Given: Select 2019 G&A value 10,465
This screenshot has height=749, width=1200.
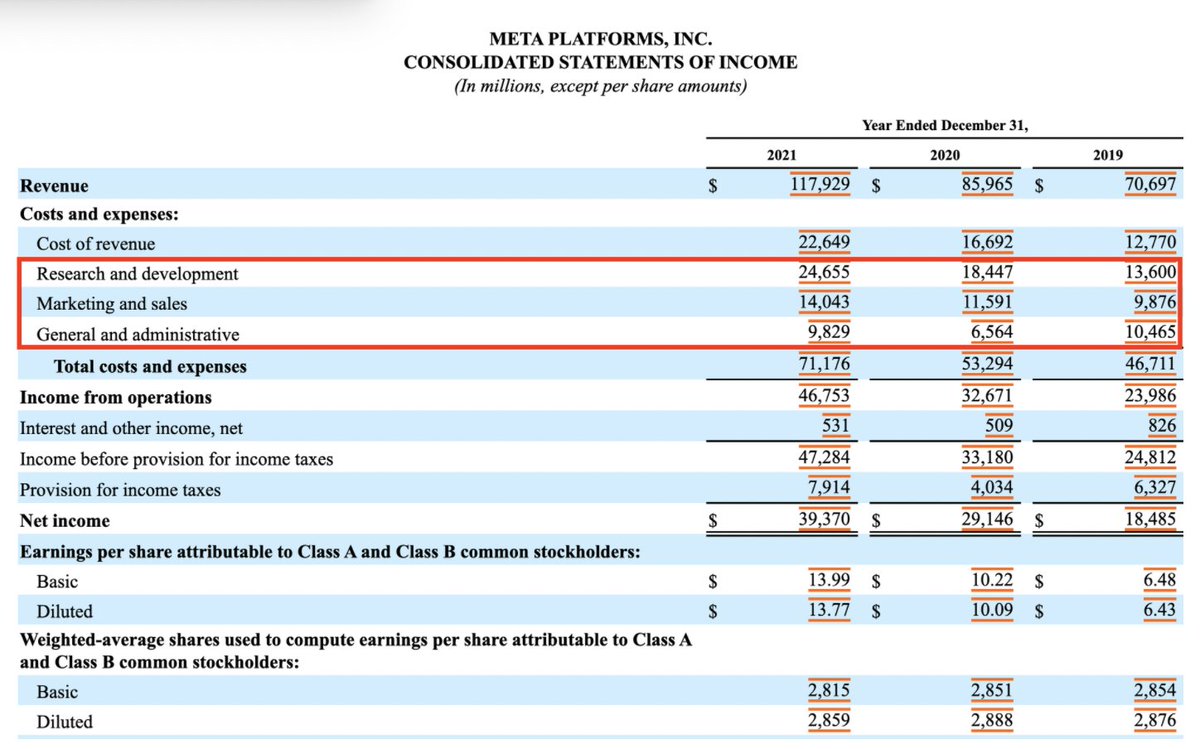Looking at the screenshot, I should click(1150, 333).
